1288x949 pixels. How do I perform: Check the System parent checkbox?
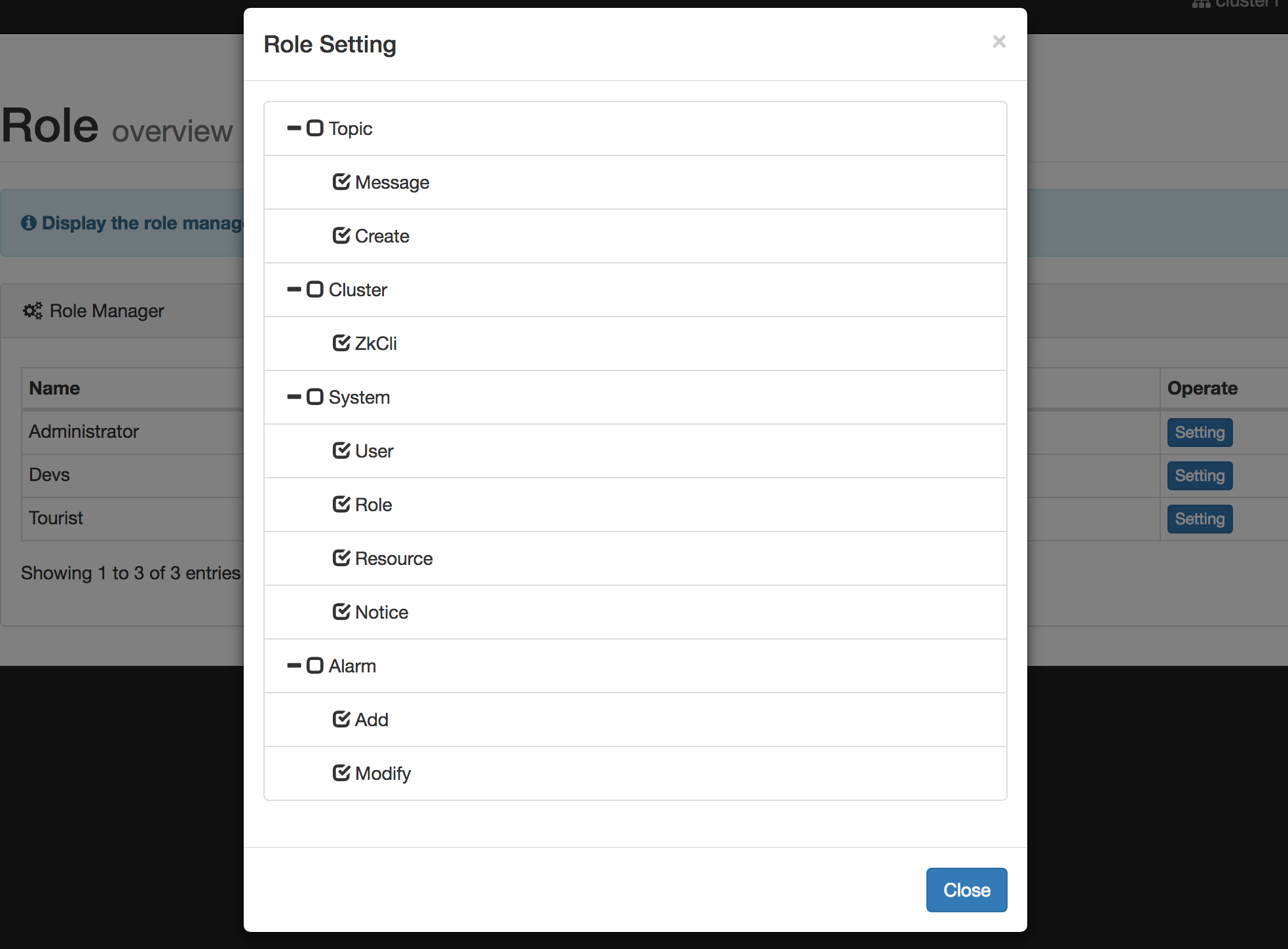click(315, 397)
